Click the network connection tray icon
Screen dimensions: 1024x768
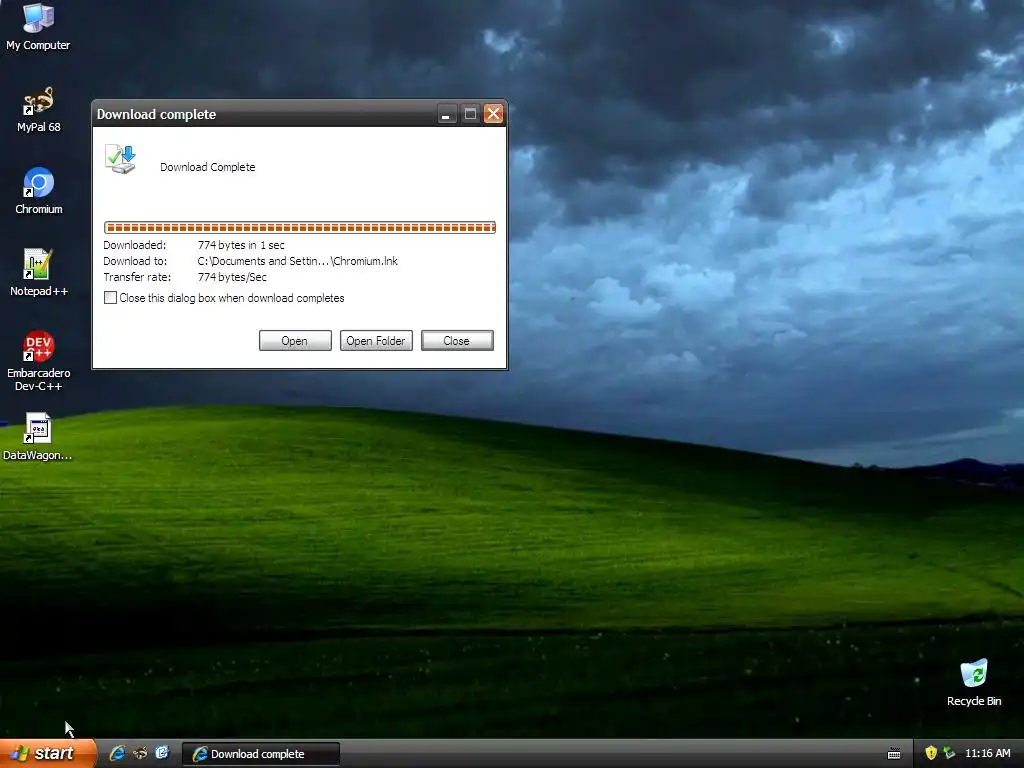pos(949,753)
